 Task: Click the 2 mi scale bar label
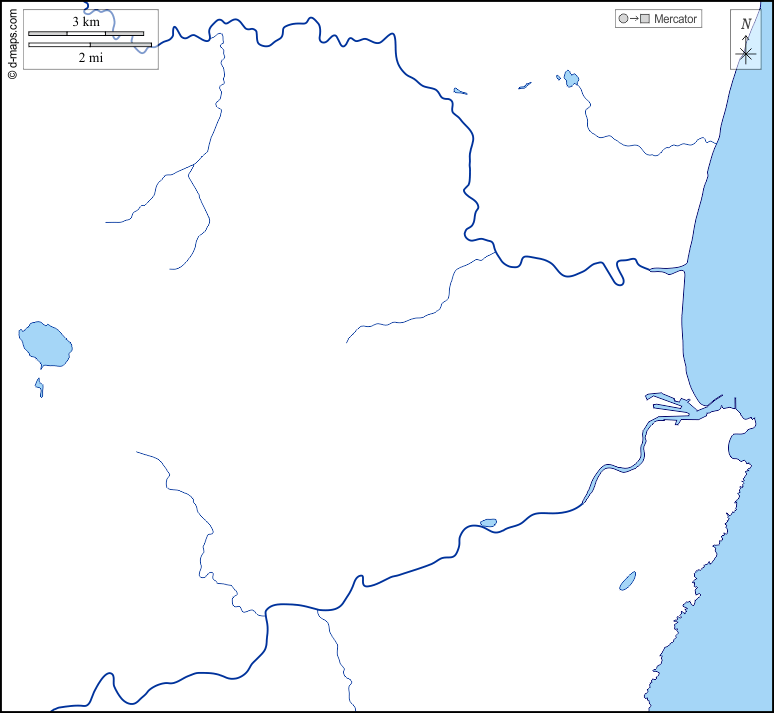[90, 58]
